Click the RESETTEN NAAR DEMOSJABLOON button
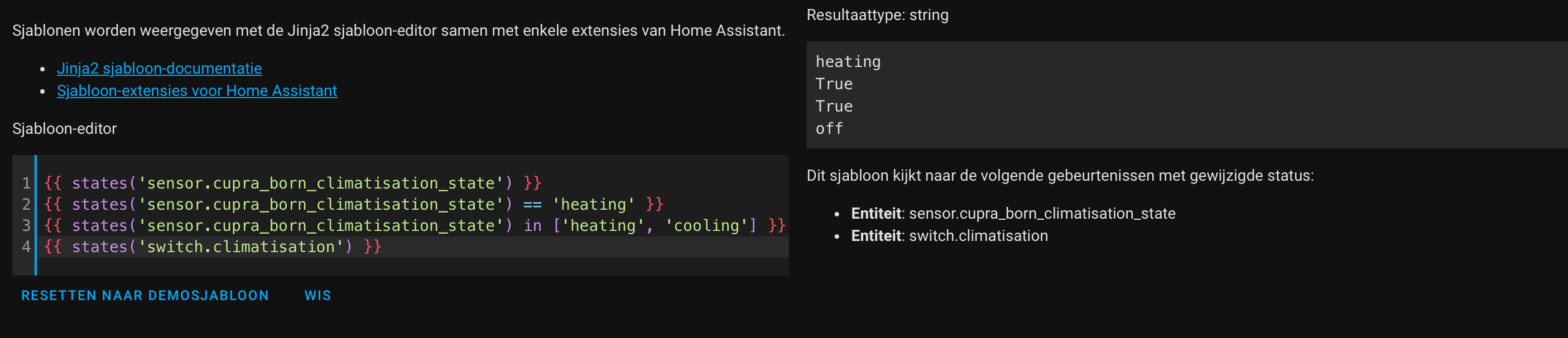The image size is (1568, 338). 145,296
